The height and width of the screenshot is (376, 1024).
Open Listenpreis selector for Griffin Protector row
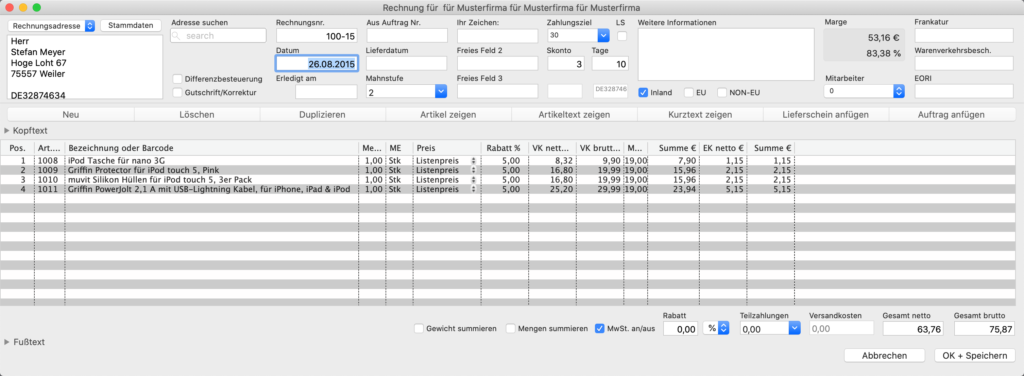(472, 170)
